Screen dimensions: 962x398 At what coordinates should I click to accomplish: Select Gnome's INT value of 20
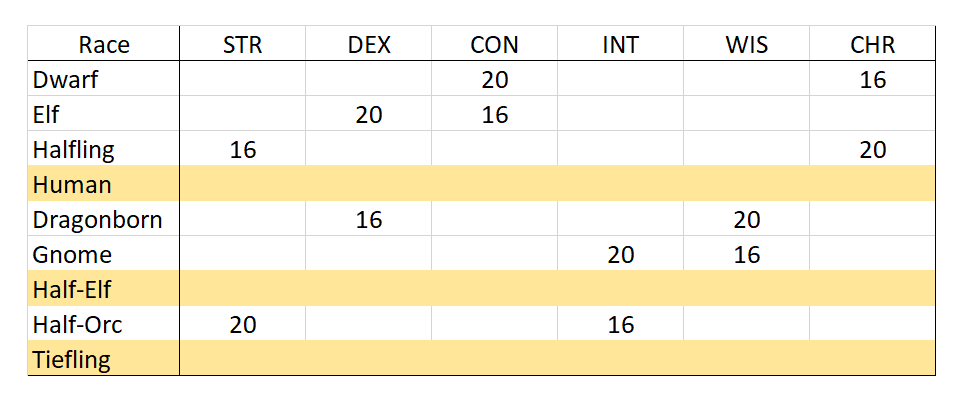click(x=620, y=253)
